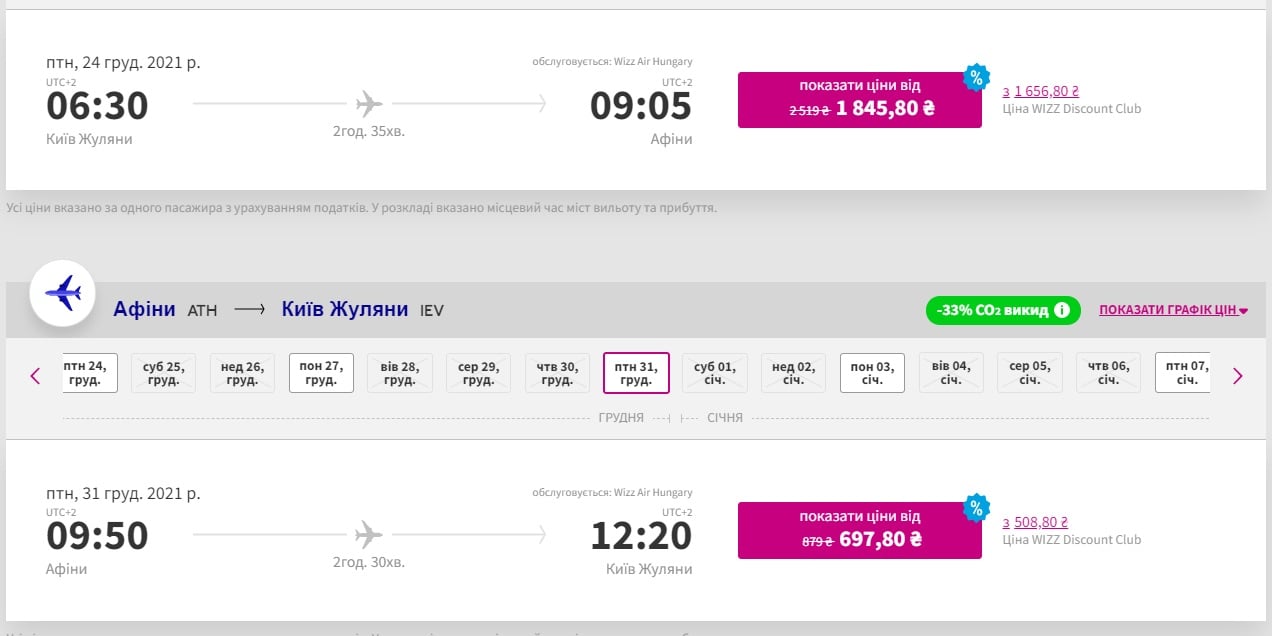1272x636 pixels.
Task: Show prices from 1 845,80 ₴ button
Action: click(x=859, y=100)
